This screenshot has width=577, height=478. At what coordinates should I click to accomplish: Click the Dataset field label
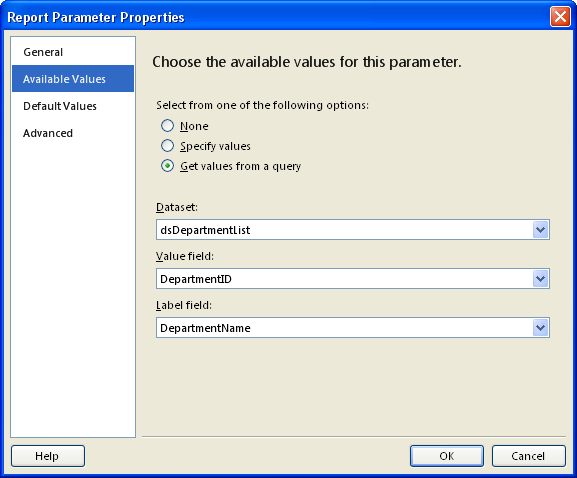(x=177, y=207)
